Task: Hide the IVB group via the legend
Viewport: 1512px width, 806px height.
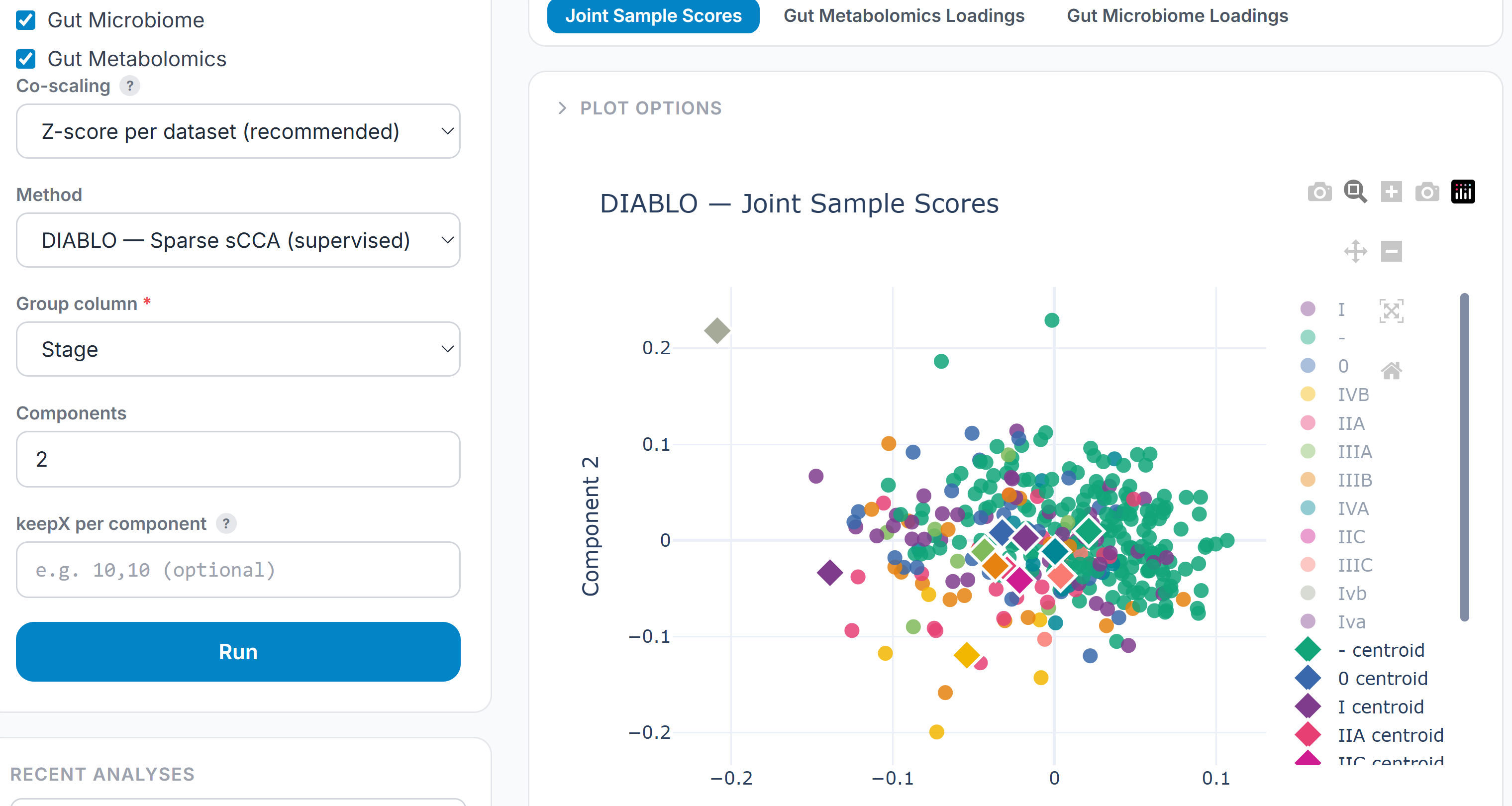Action: coord(1351,395)
